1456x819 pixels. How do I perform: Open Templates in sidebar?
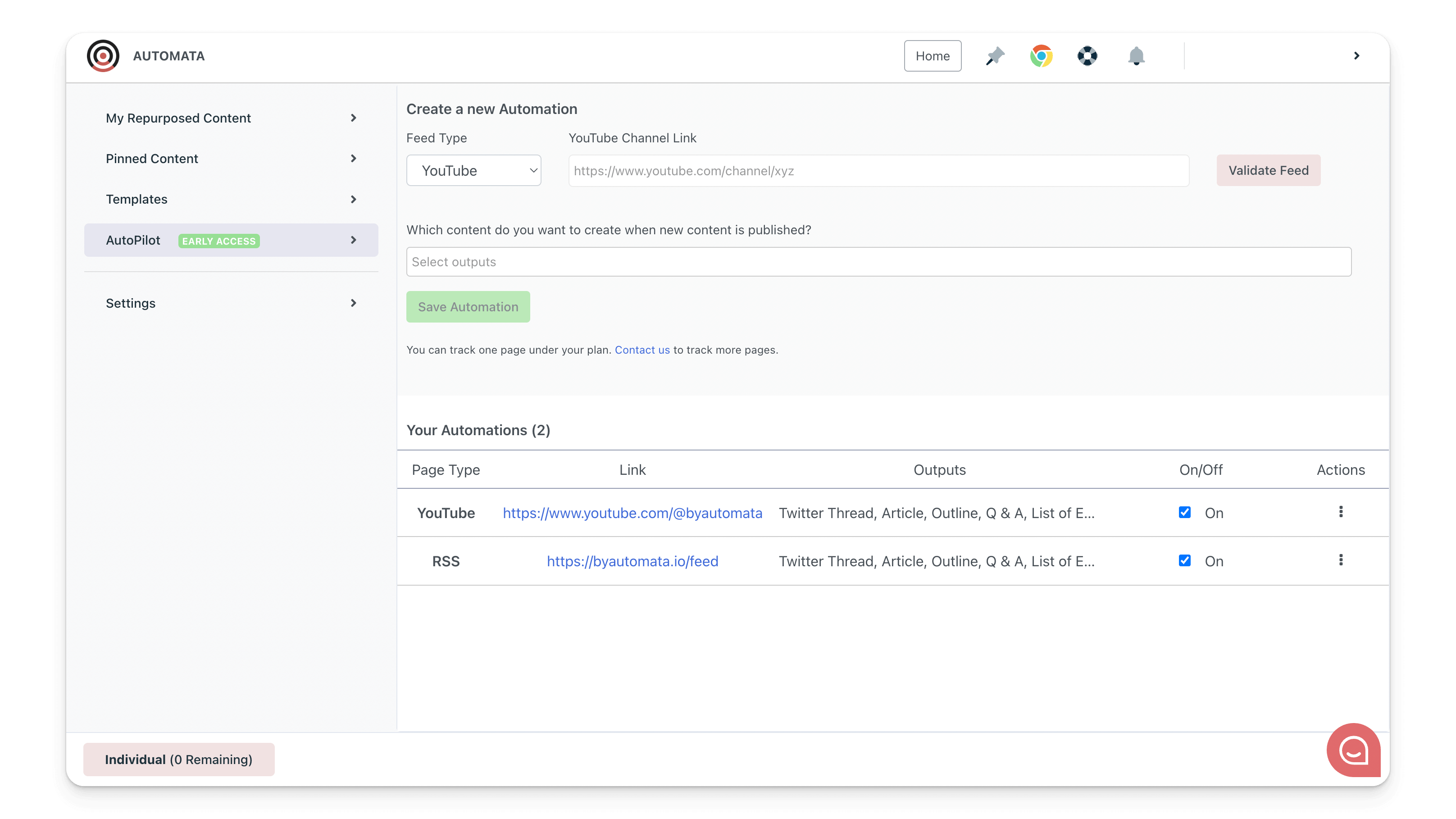231,200
